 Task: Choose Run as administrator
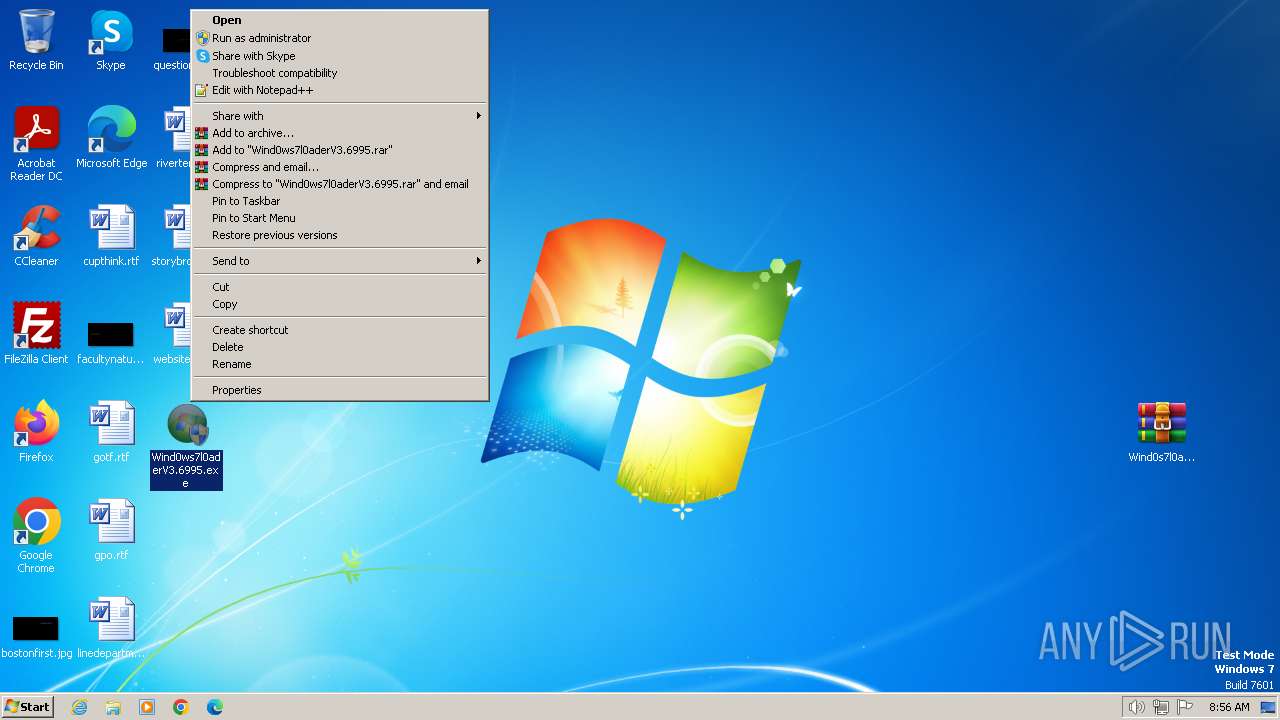[339, 38]
